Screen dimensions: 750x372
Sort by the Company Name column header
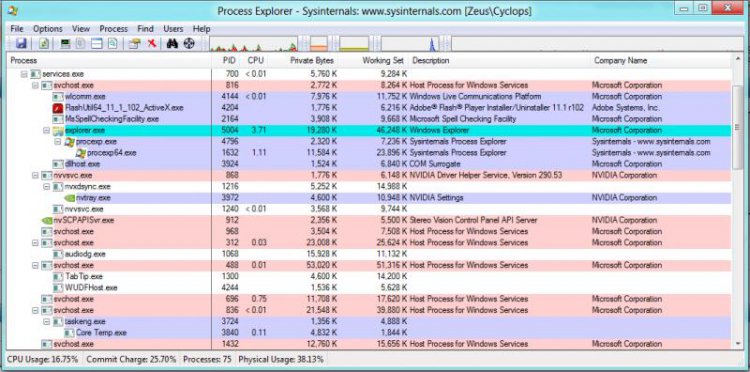coord(661,61)
